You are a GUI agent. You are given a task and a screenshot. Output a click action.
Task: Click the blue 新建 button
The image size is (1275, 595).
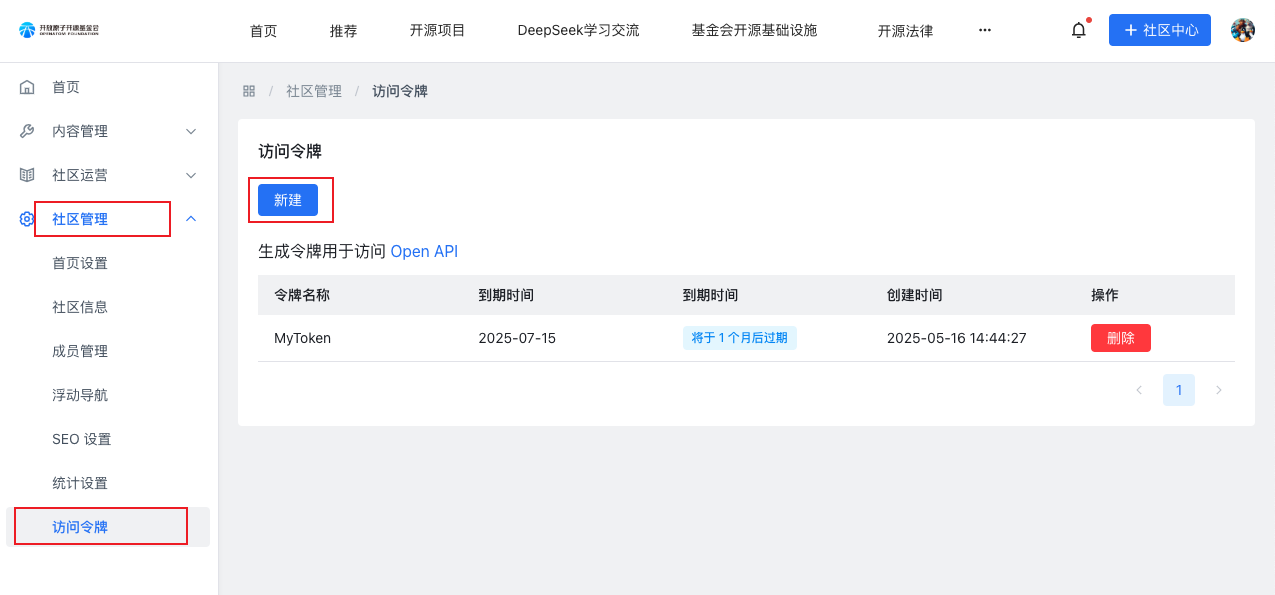(x=288, y=200)
